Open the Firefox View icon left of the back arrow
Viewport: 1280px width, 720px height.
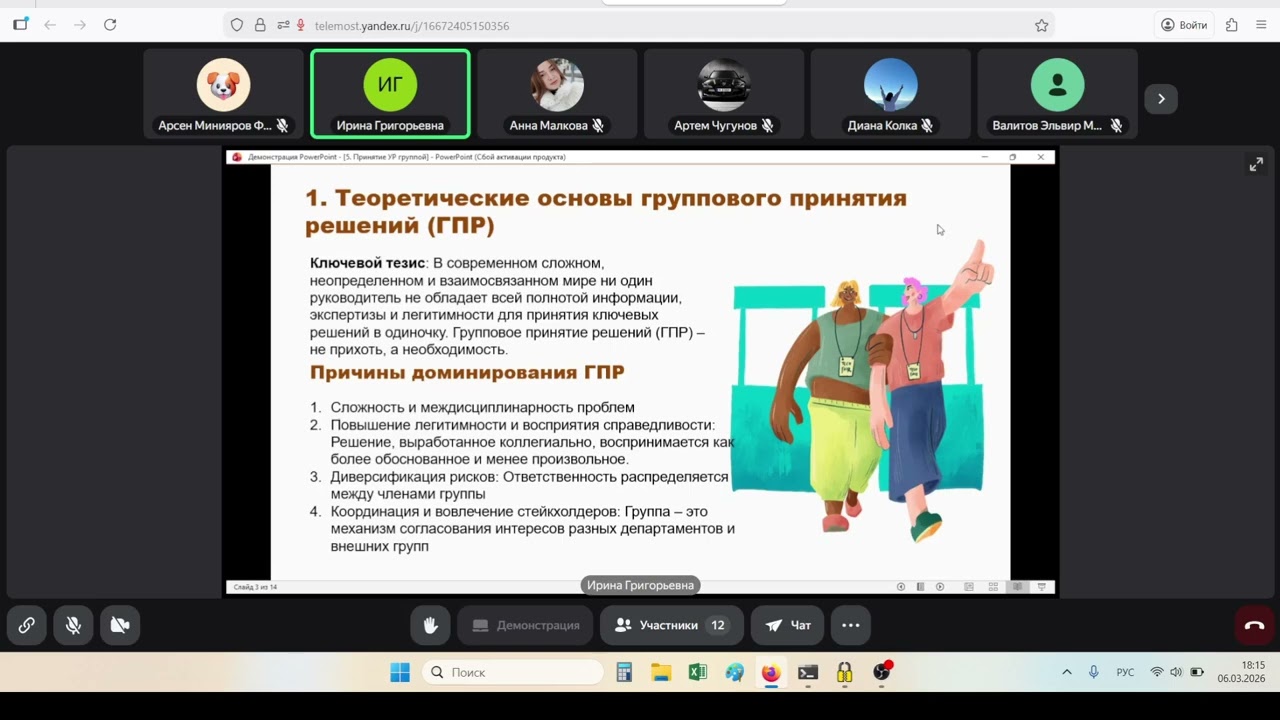tap(20, 25)
